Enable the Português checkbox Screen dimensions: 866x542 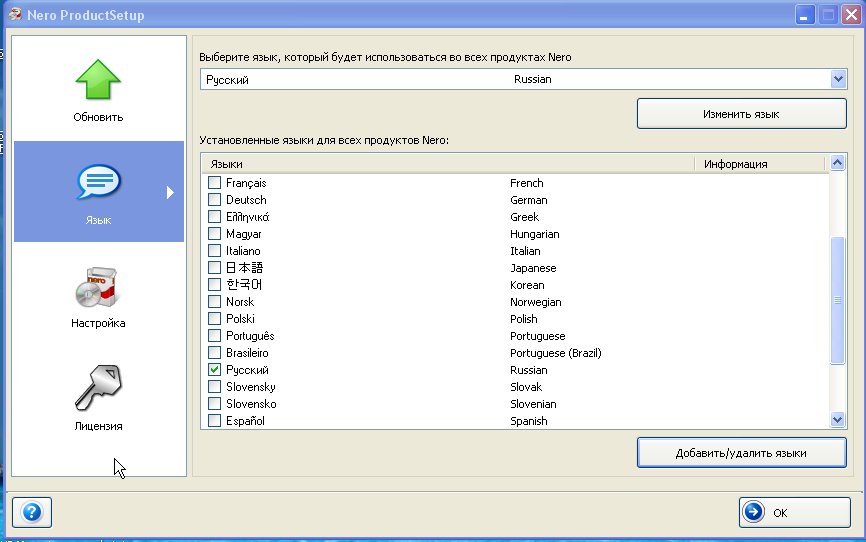[214, 335]
